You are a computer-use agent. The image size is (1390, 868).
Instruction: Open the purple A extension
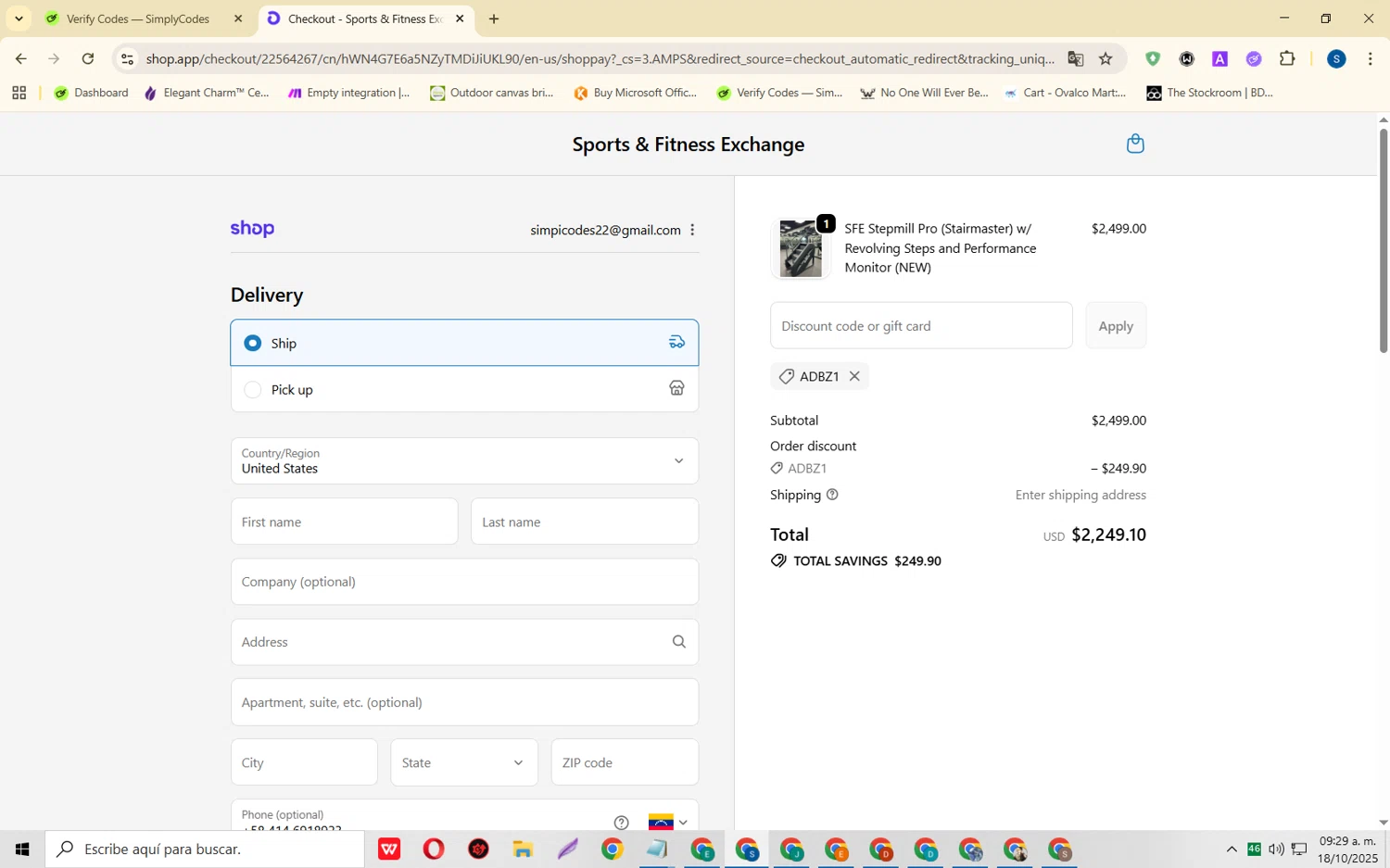(1219, 59)
